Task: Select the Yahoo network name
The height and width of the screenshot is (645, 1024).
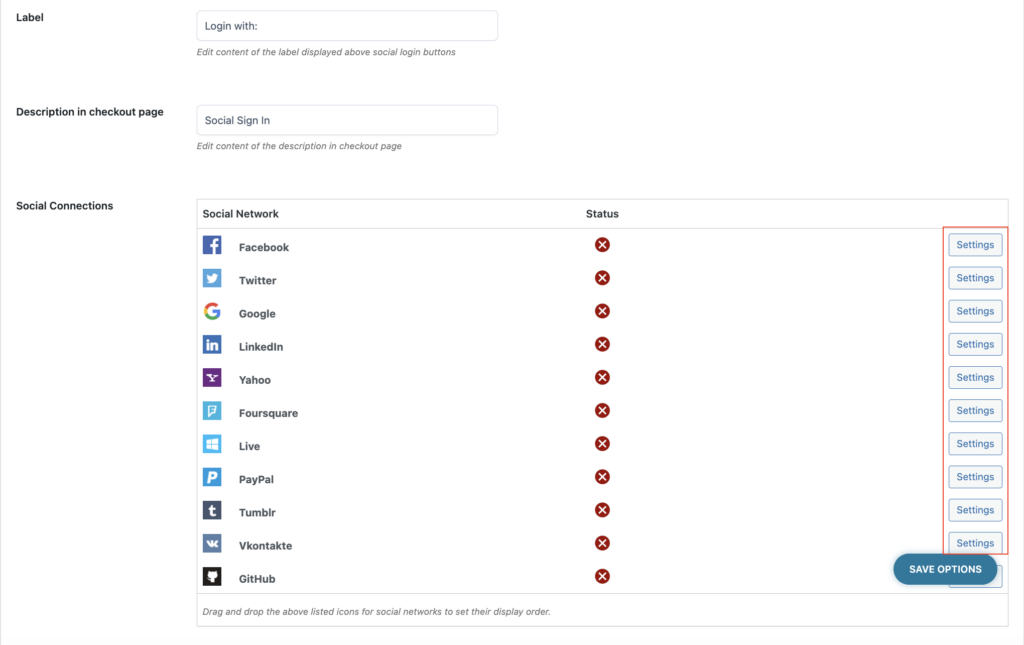Action: 255,380
